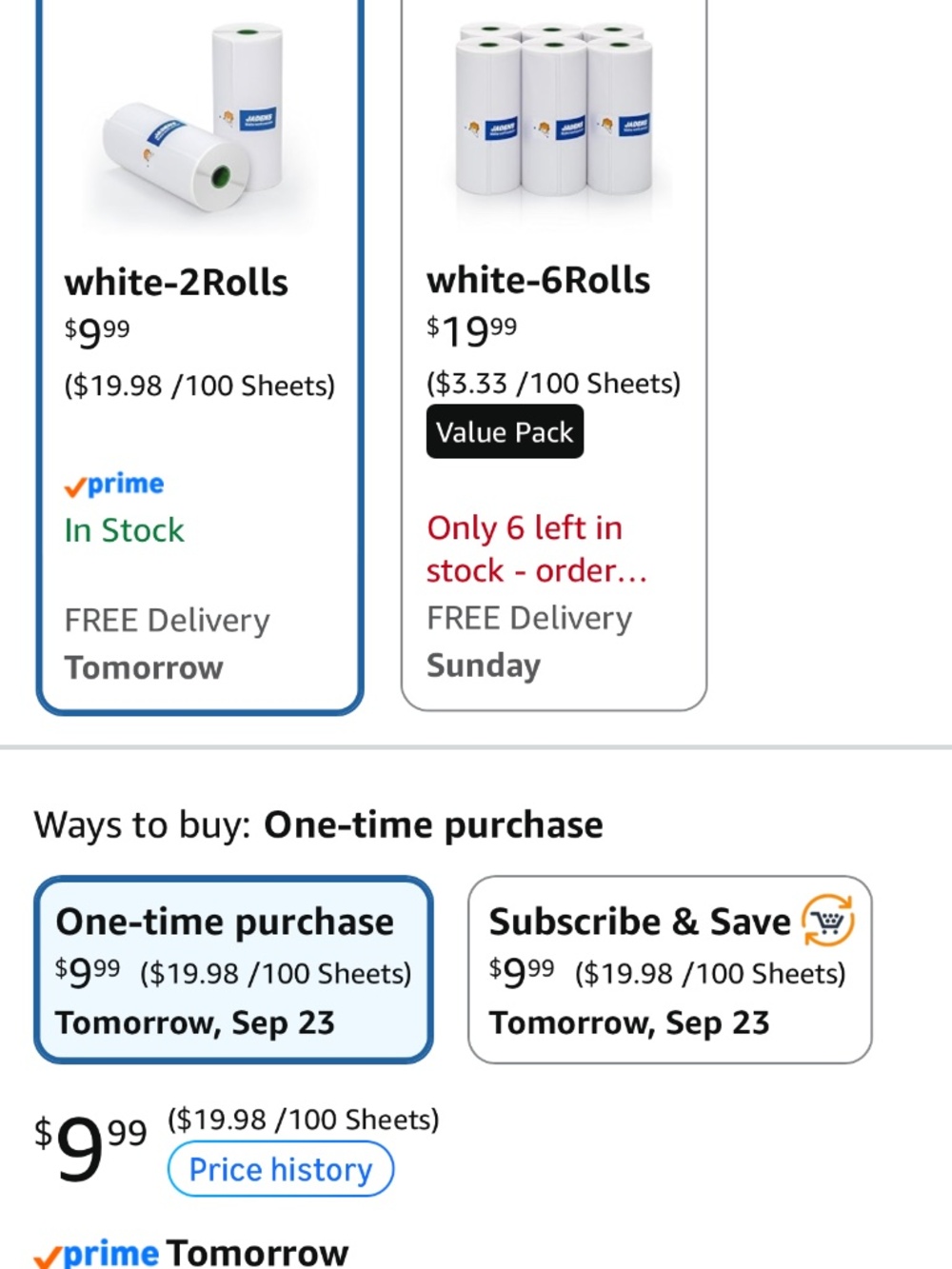Tap the $19.99 price of white-6Rolls
This screenshot has width=952, height=1269.
(472, 331)
